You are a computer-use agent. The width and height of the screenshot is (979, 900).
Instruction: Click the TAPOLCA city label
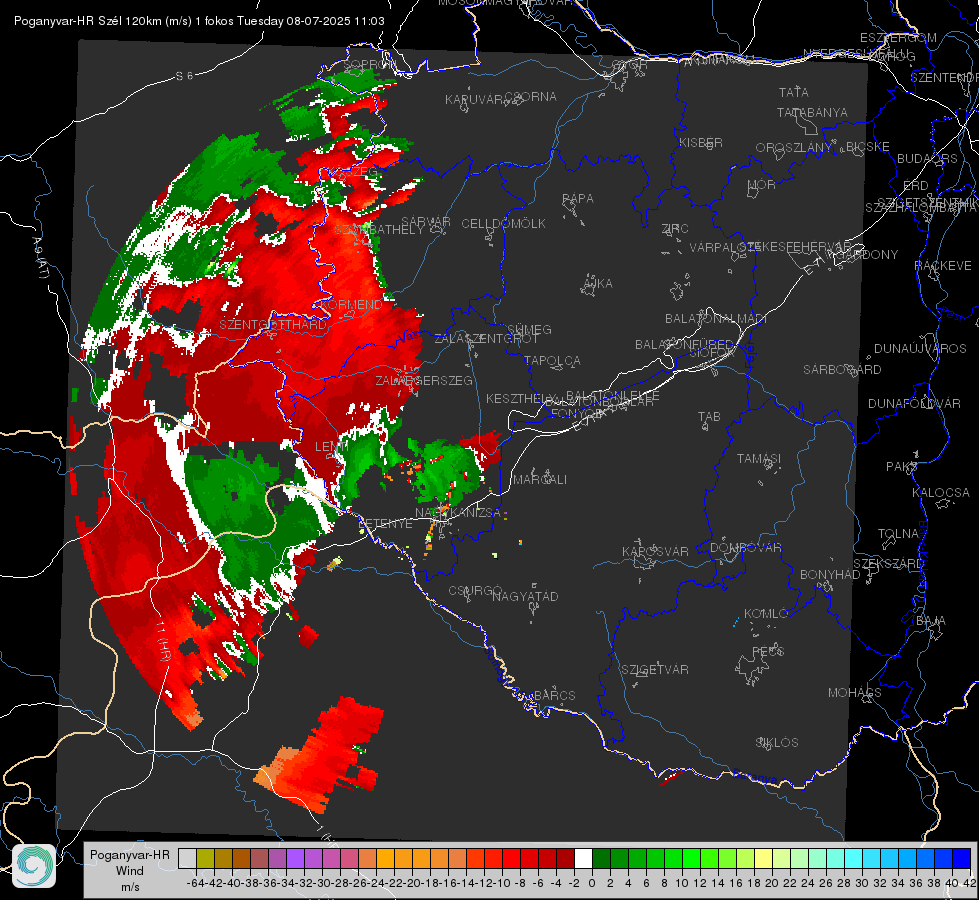point(552,361)
